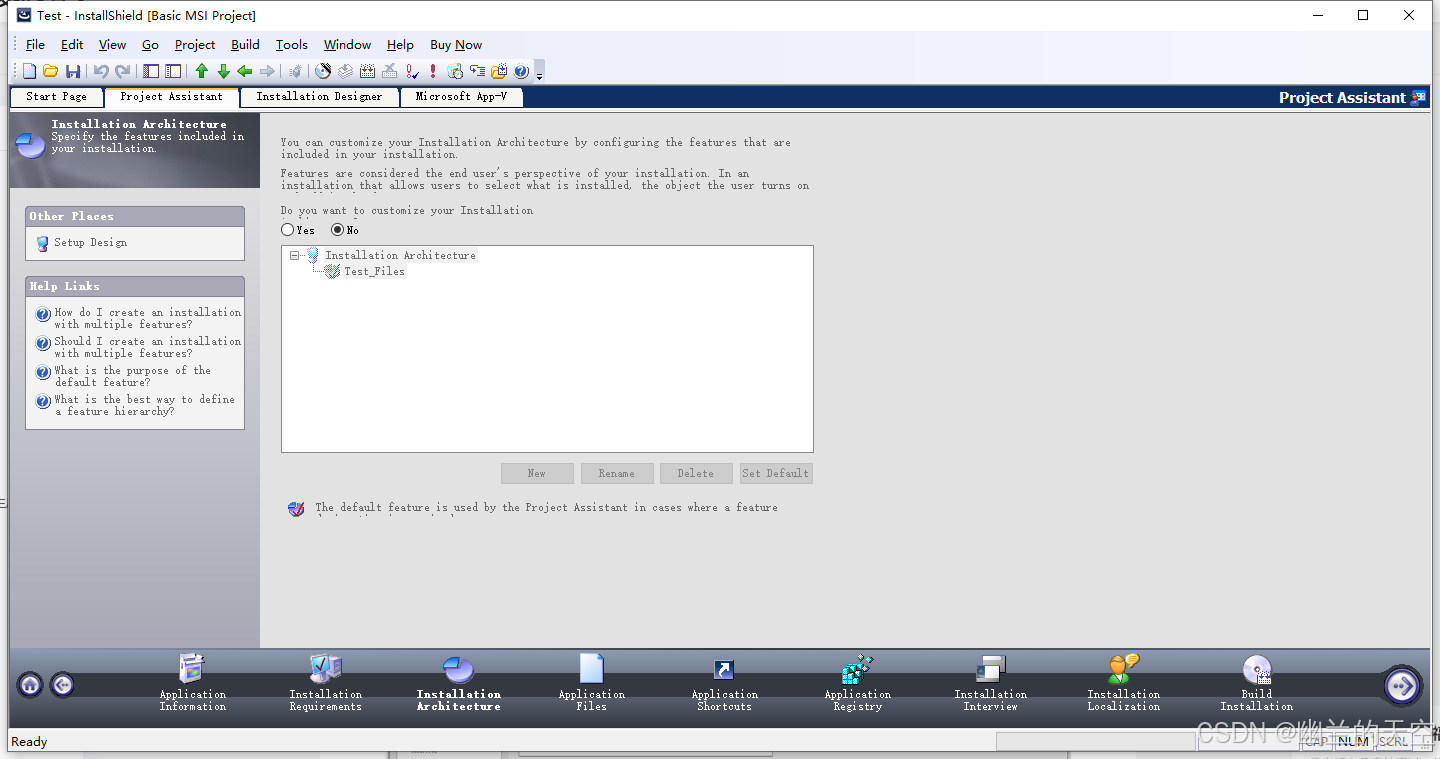Open 'What is the purpose of the default feature' link
Screen dimensions: 1440x759
click(x=132, y=376)
